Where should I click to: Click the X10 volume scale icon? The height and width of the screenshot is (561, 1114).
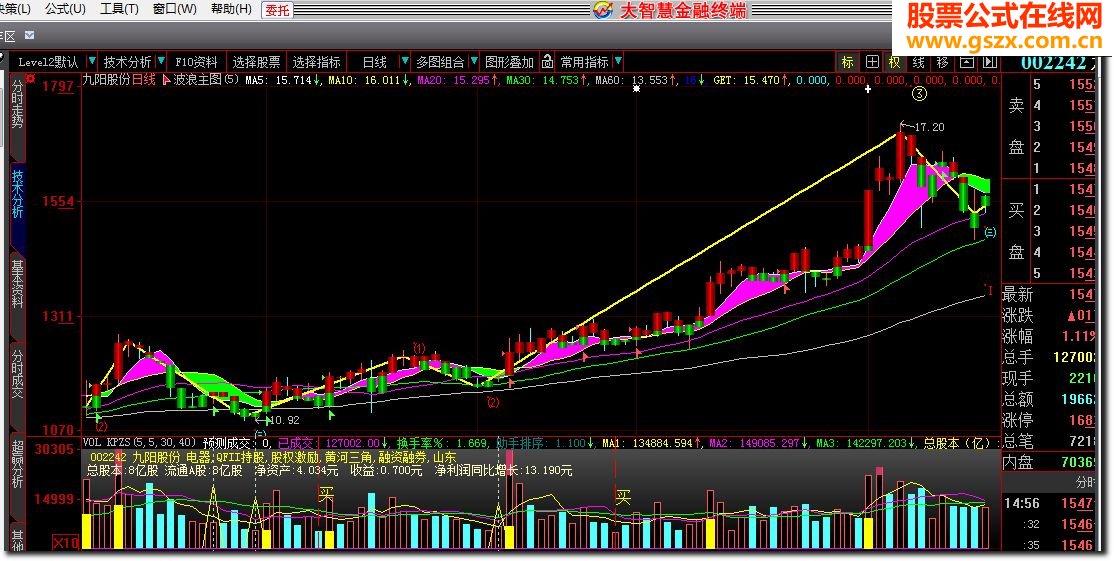65,543
